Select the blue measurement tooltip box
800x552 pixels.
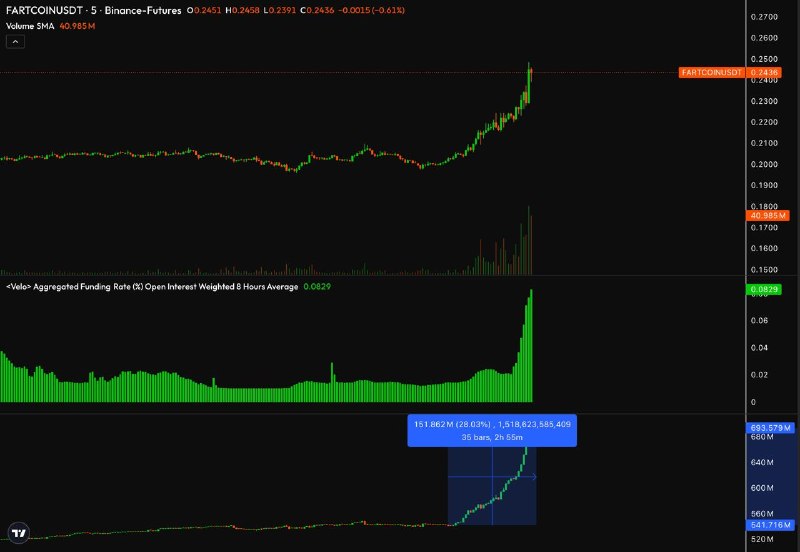point(490,431)
